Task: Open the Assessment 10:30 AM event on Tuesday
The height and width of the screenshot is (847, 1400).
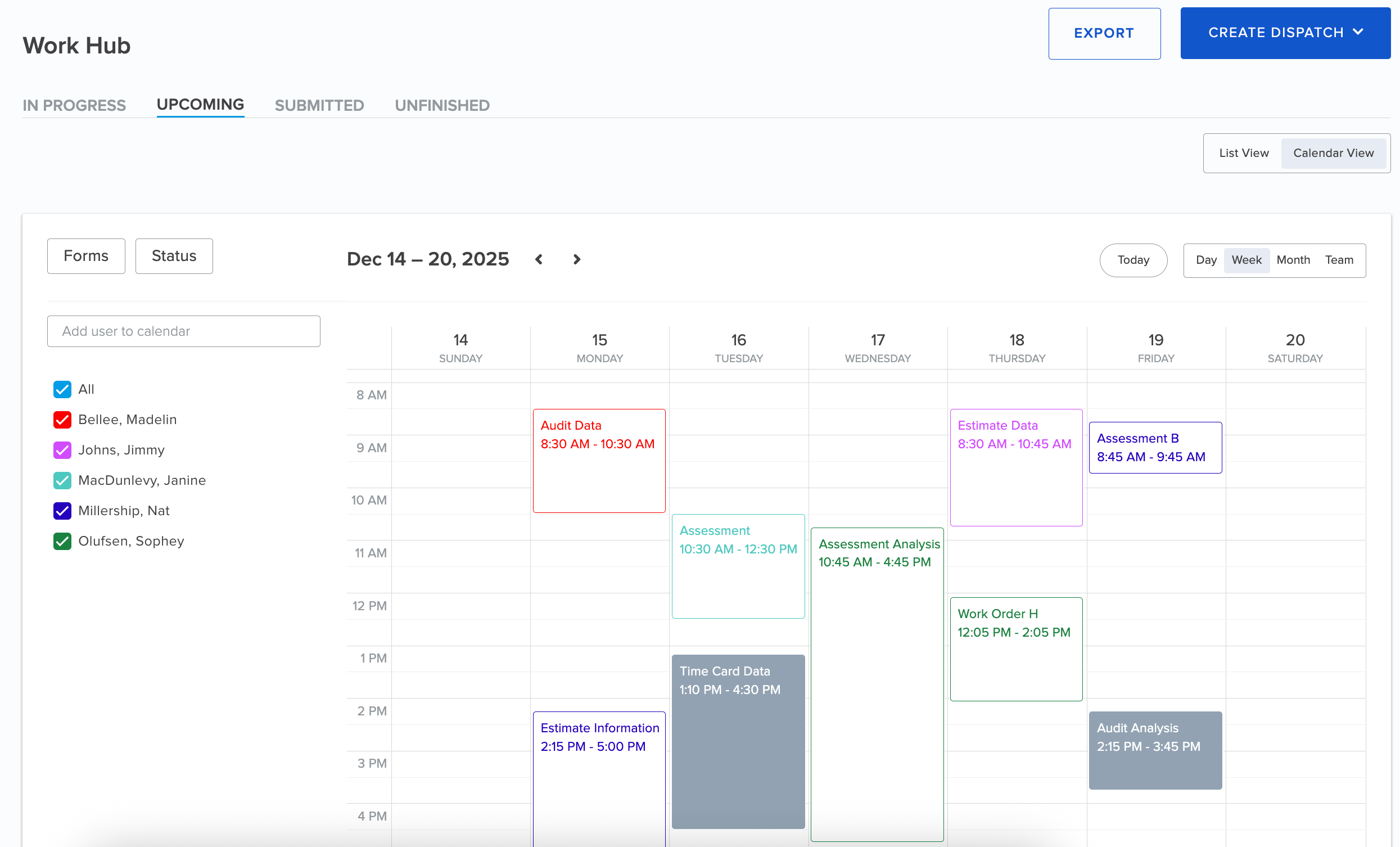Action: click(x=738, y=566)
